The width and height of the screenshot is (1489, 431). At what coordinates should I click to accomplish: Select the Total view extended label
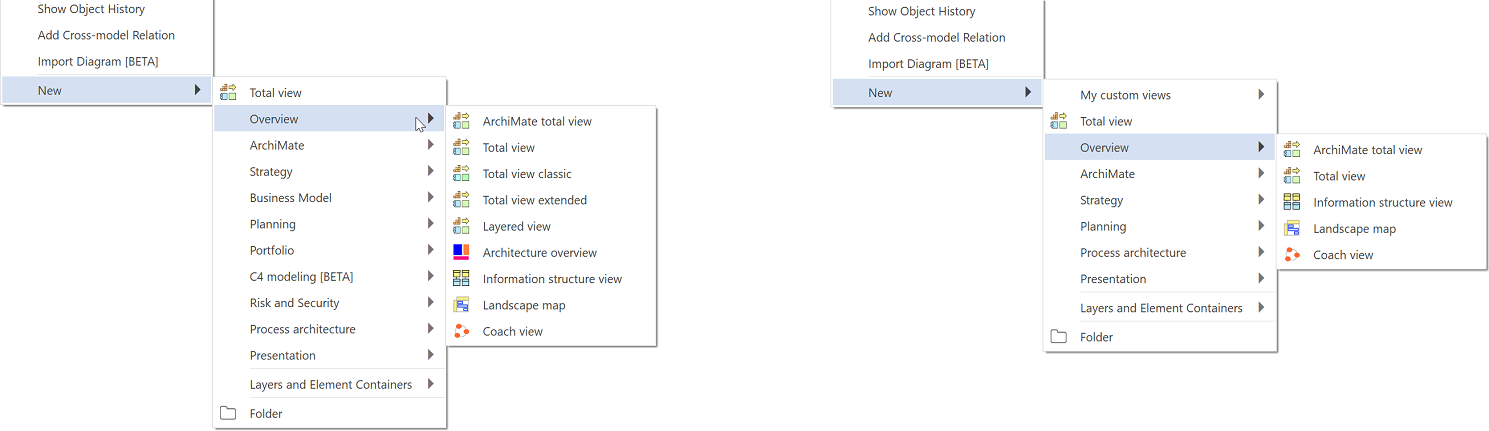[534, 200]
